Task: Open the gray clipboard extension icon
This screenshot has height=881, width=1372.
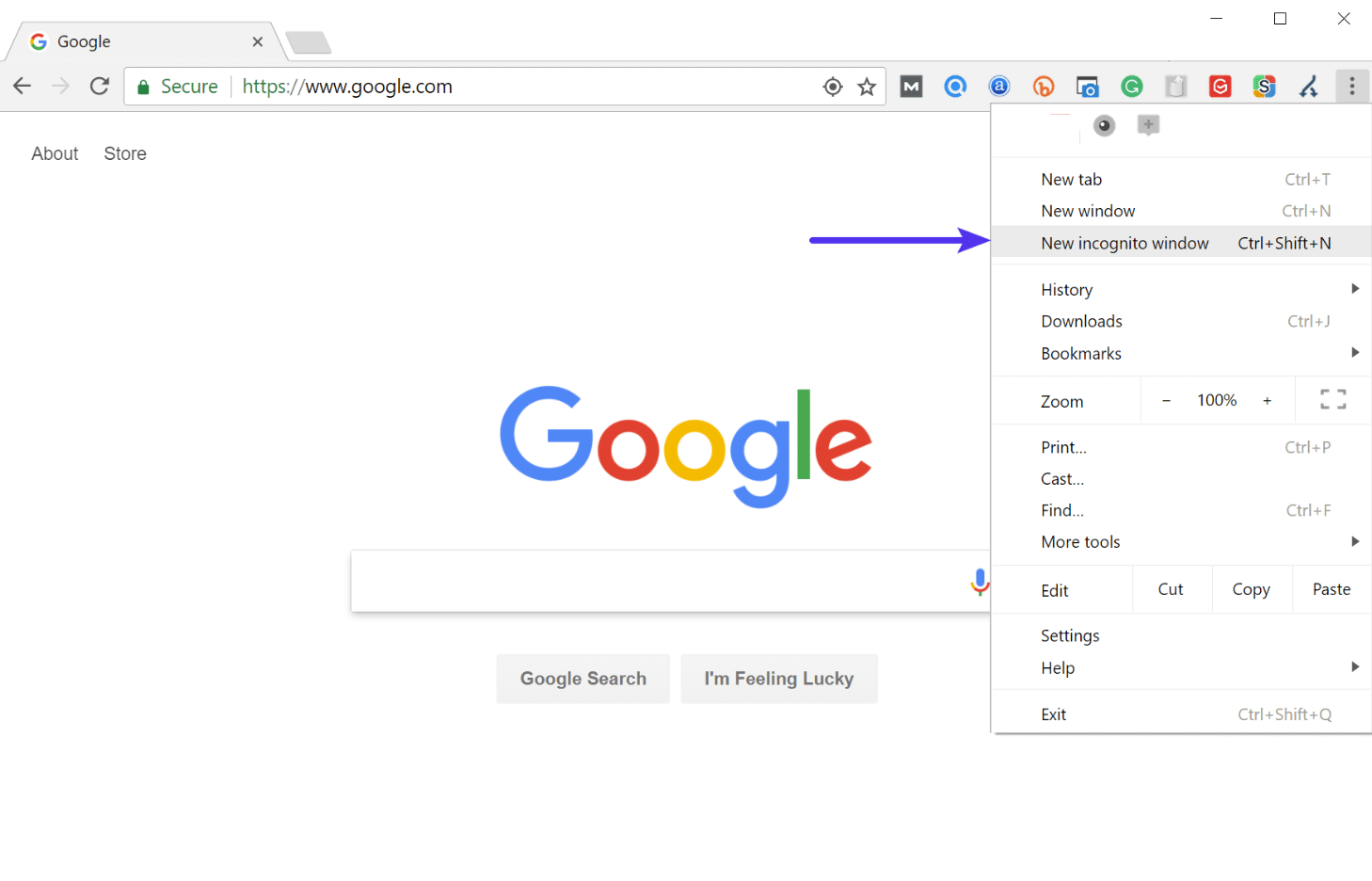Action: click(1176, 87)
